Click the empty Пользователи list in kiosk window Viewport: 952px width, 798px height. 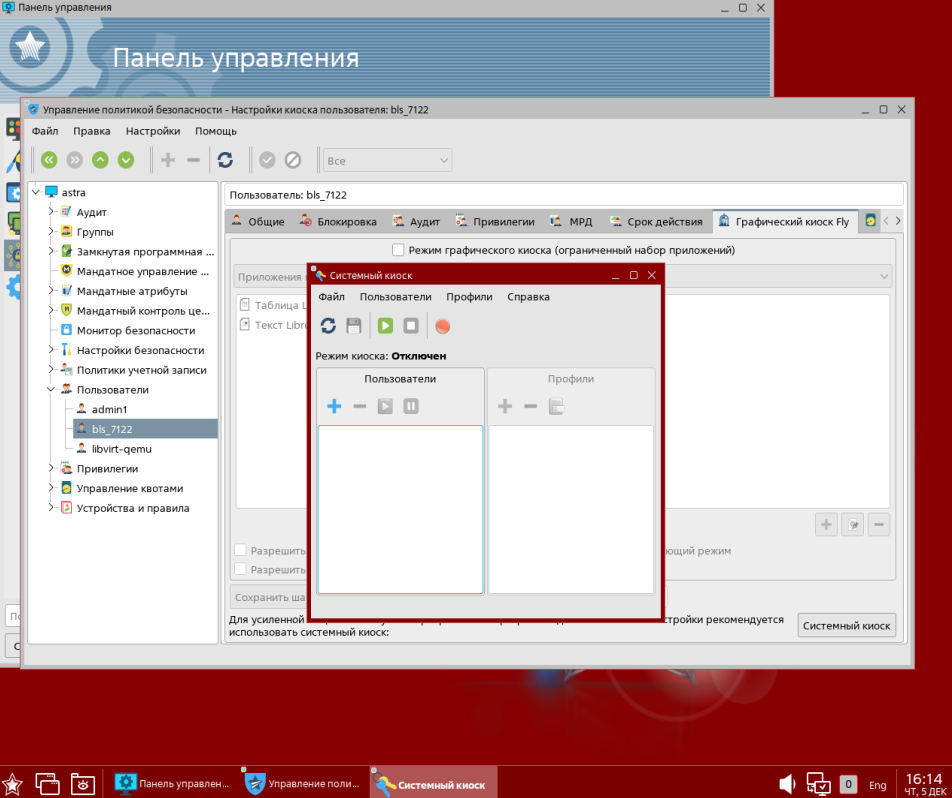coord(400,510)
